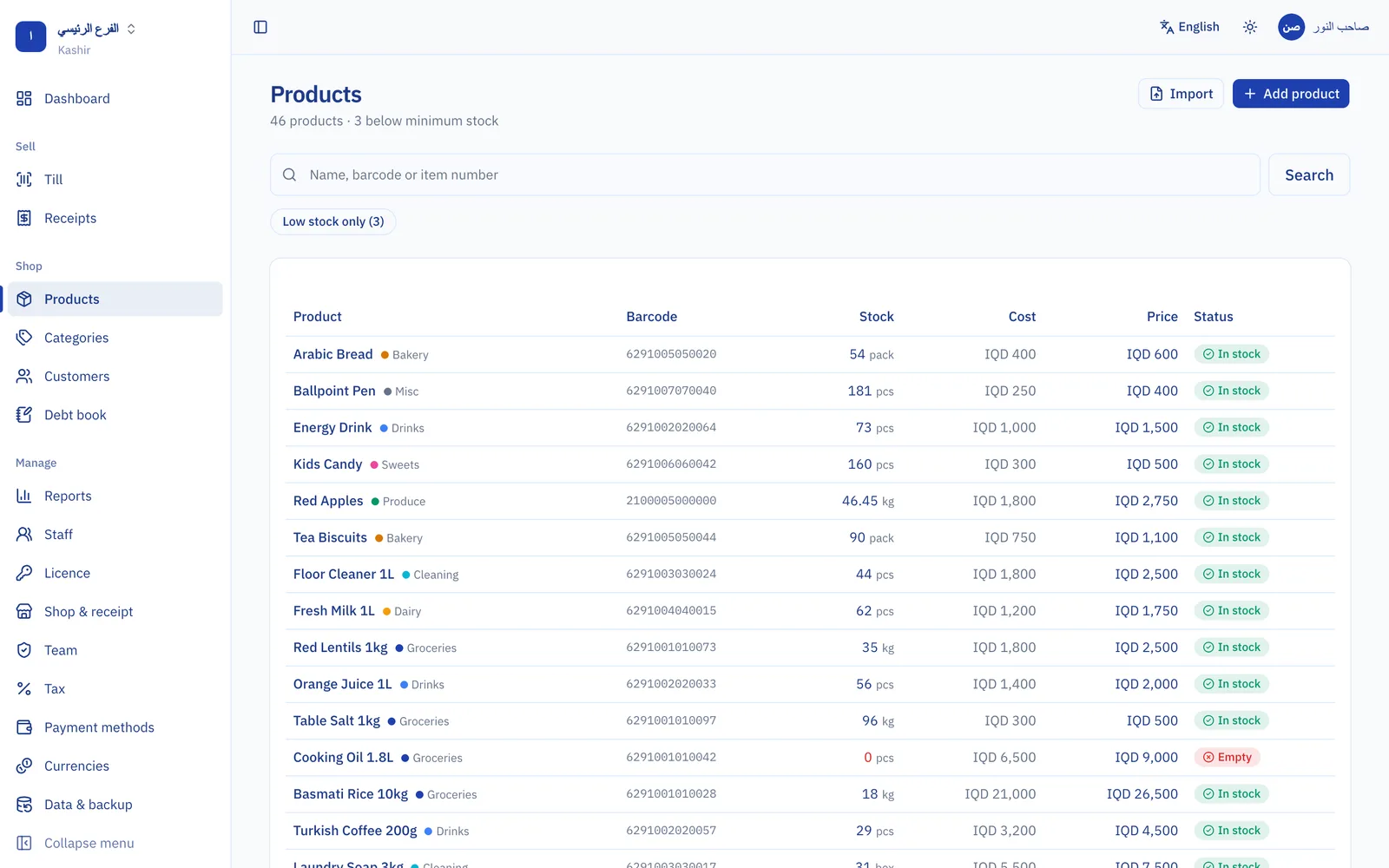Screen dimensions: 1389x868
Task: Click the magnifier icon in search box
Action: [x=290, y=174]
